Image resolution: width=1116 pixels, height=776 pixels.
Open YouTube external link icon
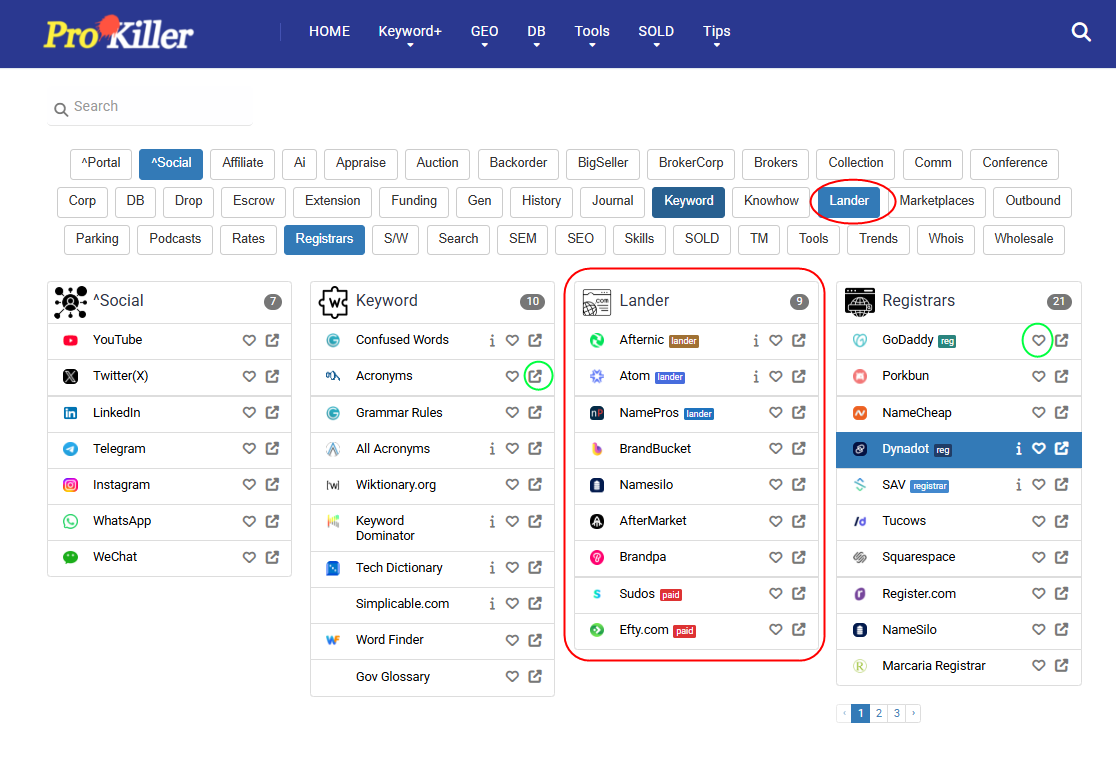coord(273,340)
